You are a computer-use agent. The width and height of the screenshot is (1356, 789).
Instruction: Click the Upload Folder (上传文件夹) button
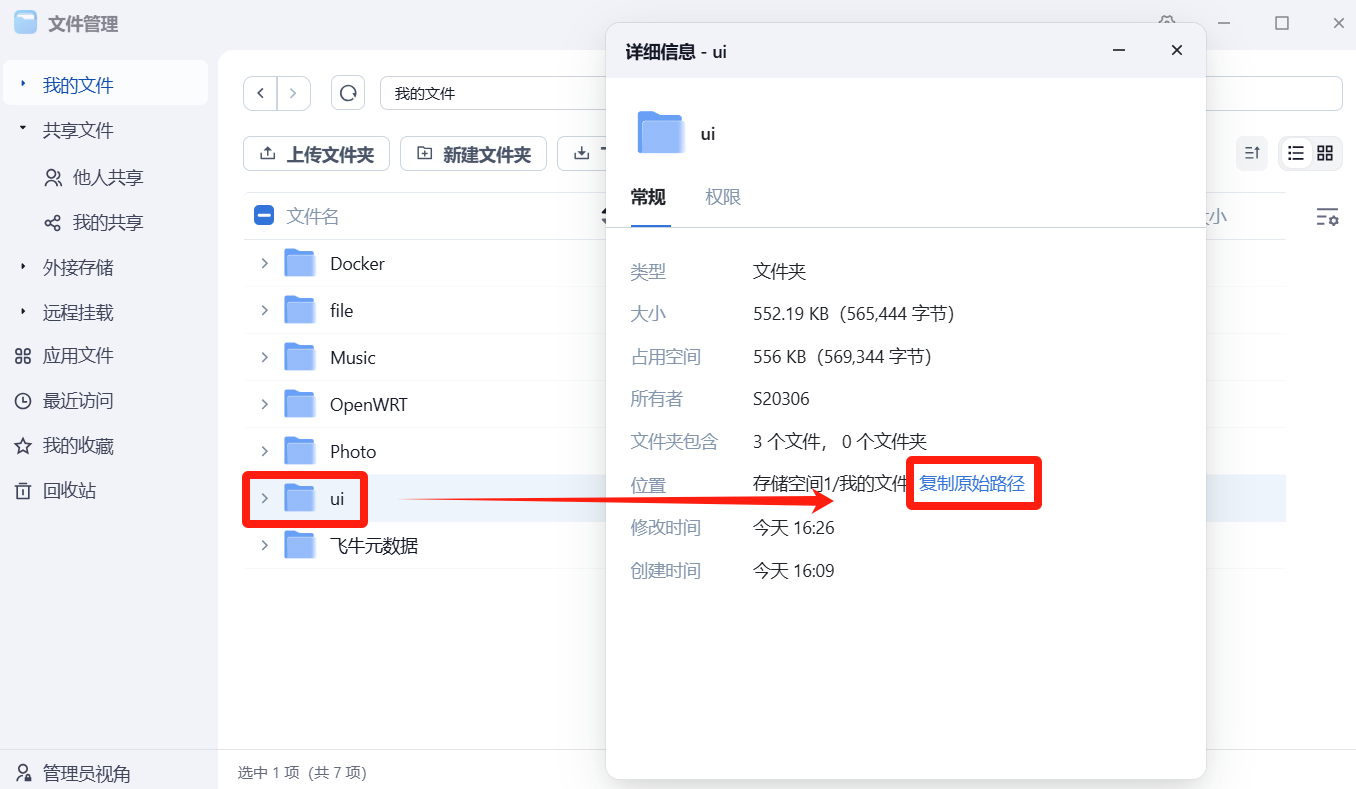[x=316, y=154]
